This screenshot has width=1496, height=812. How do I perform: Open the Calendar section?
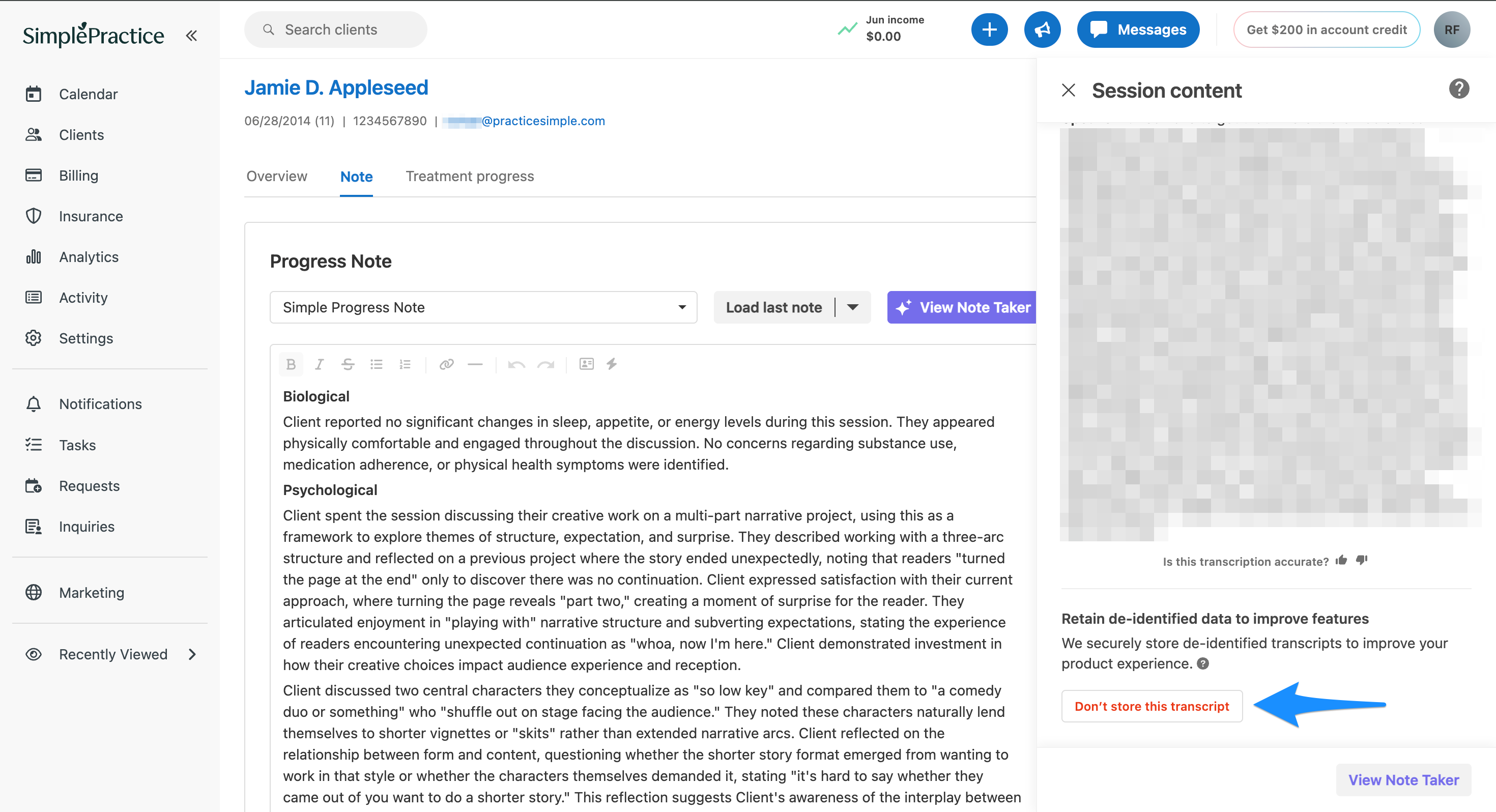tap(88, 94)
